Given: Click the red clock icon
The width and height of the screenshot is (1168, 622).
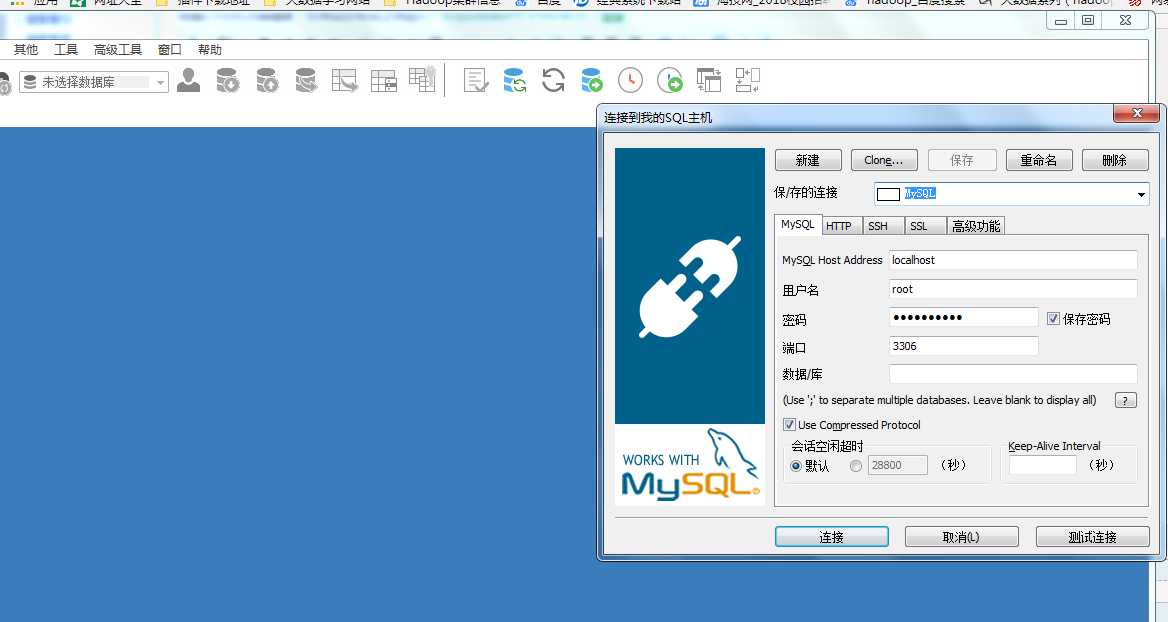Looking at the screenshot, I should tap(630, 80).
